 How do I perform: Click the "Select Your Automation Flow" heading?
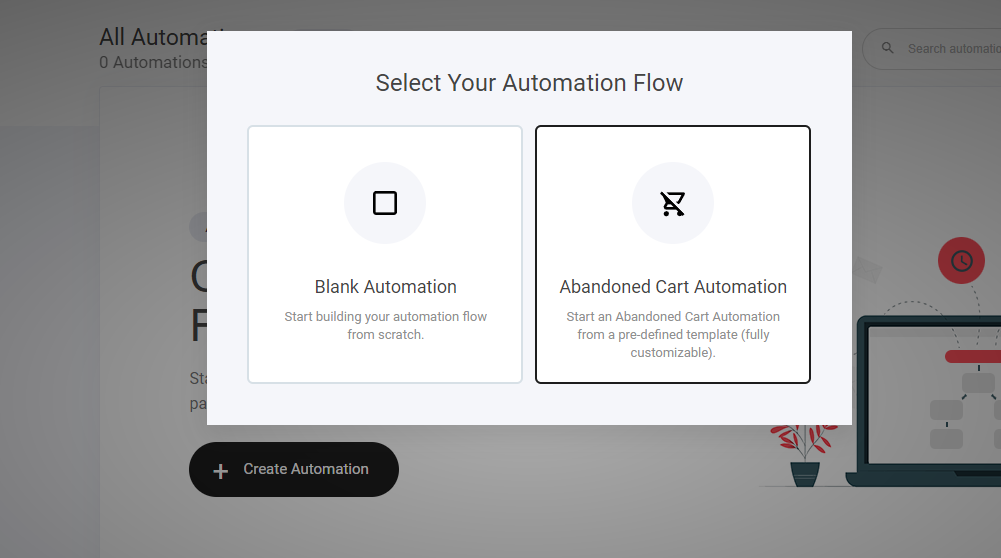529,83
